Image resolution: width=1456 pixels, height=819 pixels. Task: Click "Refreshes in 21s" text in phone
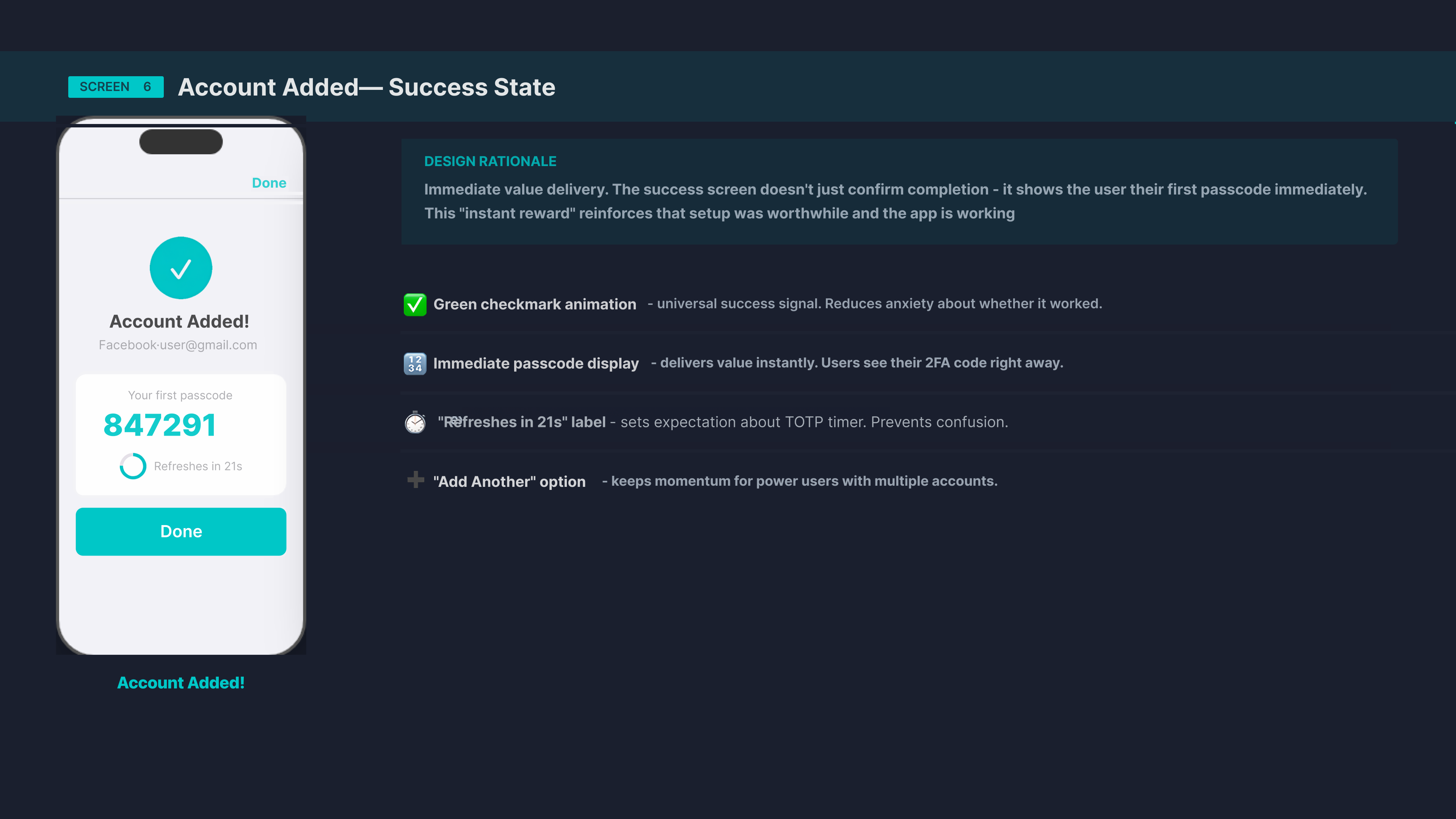pyautogui.click(x=198, y=466)
